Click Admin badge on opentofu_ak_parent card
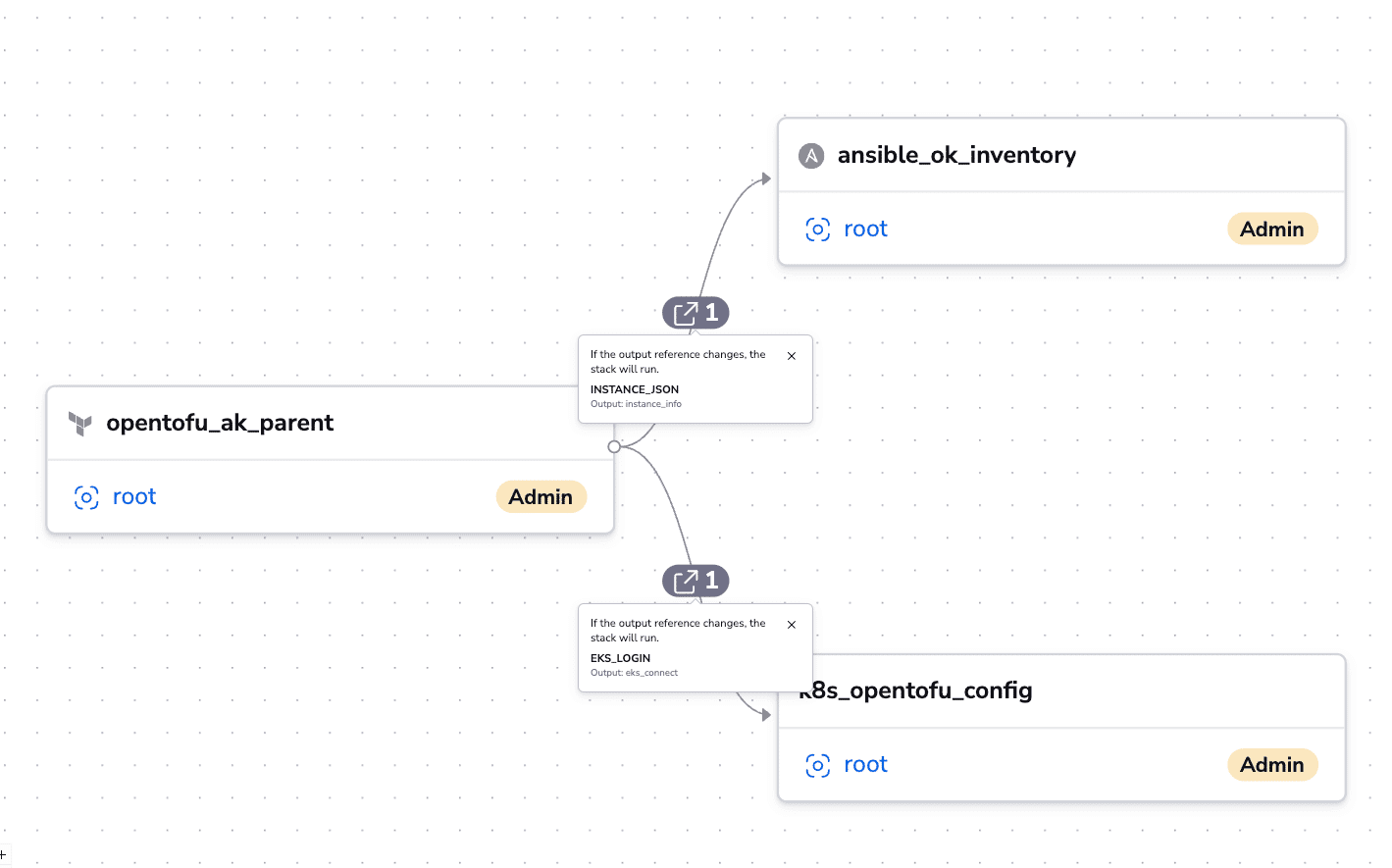This screenshot has height=868, width=1392. 541,497
